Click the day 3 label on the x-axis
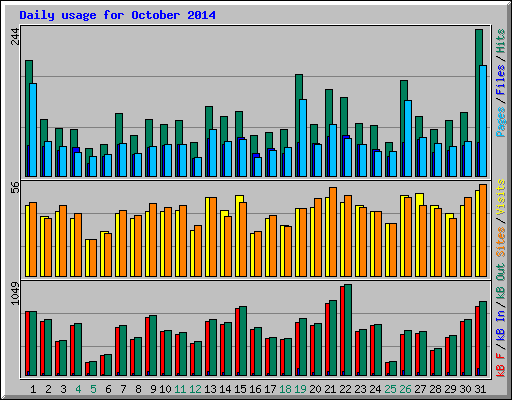Screen dimensions: 512x400 coord(63,389)
